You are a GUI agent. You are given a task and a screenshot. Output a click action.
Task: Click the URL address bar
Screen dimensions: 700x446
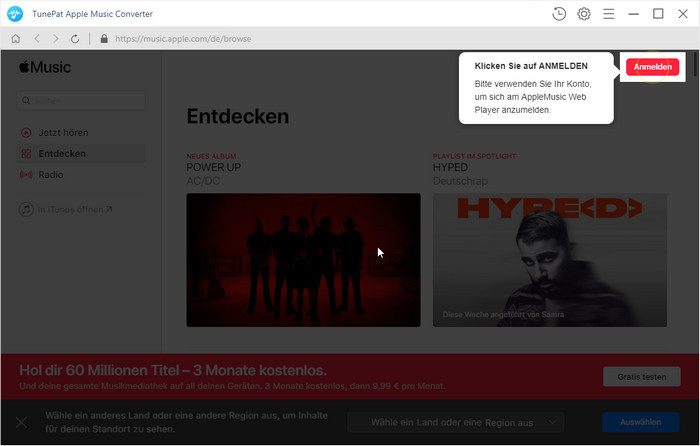click(x=183, y=39)
